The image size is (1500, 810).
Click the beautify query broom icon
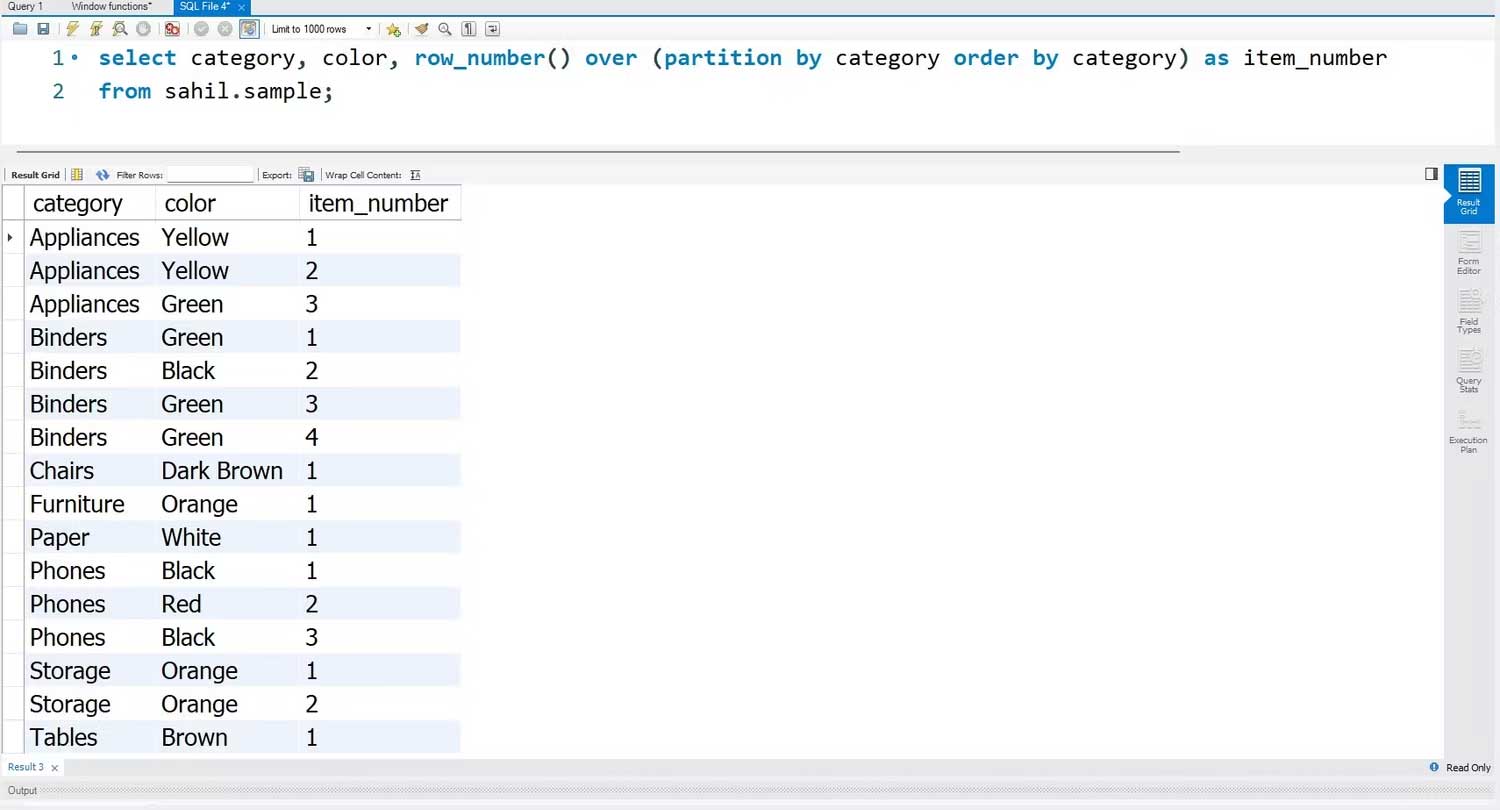[421, 29]
